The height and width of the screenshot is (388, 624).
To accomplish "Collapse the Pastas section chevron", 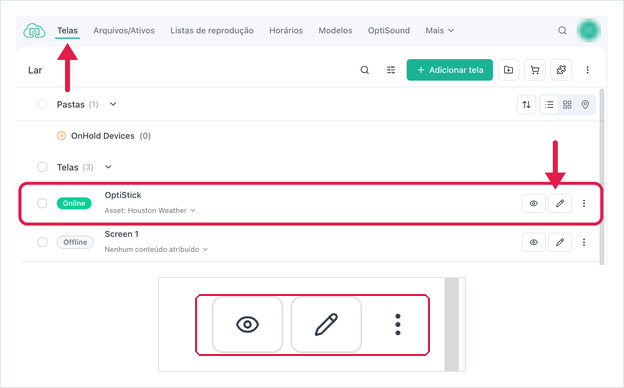I will point(113,104).
